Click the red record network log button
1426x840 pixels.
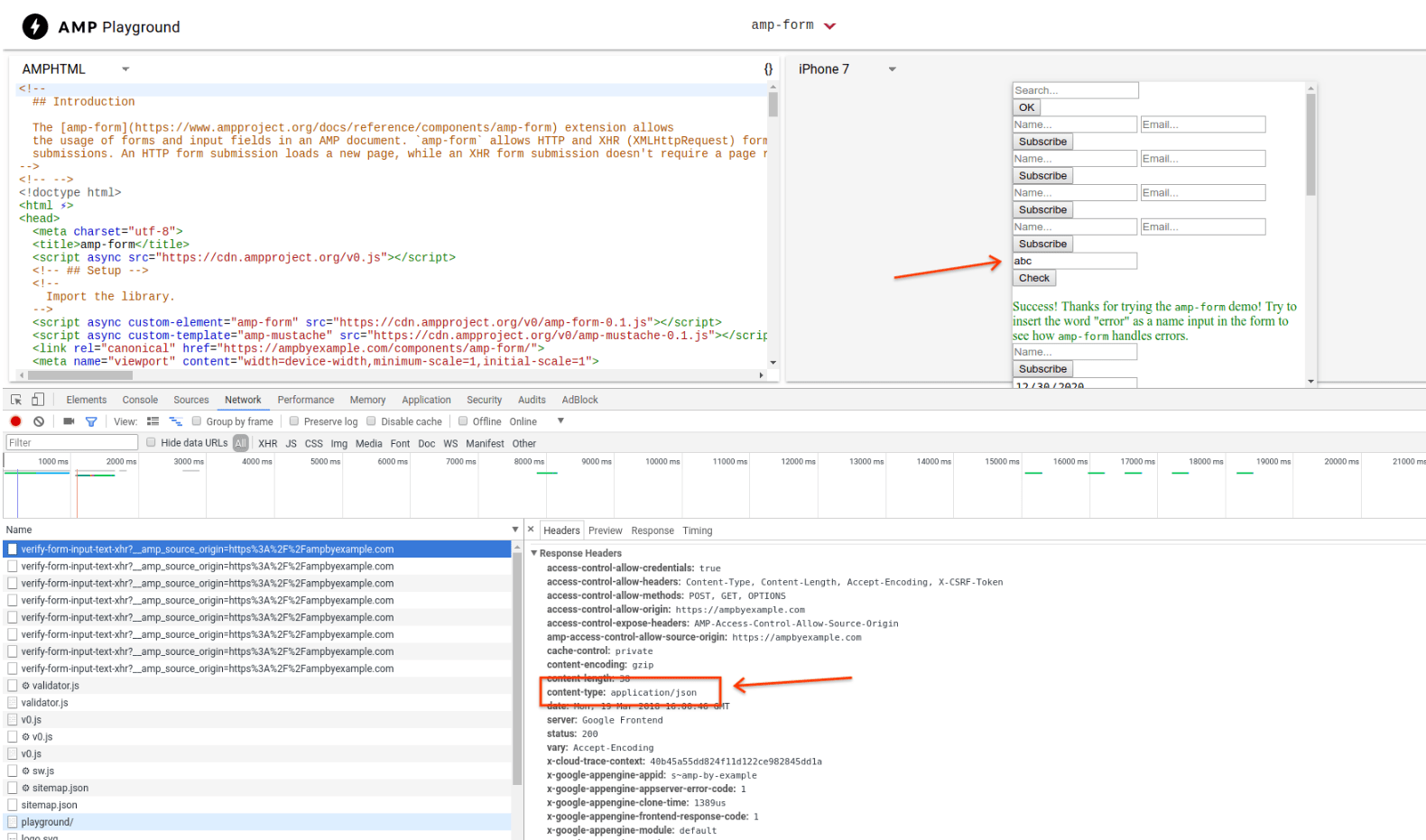pyautogui.click(x=15, y=421)
